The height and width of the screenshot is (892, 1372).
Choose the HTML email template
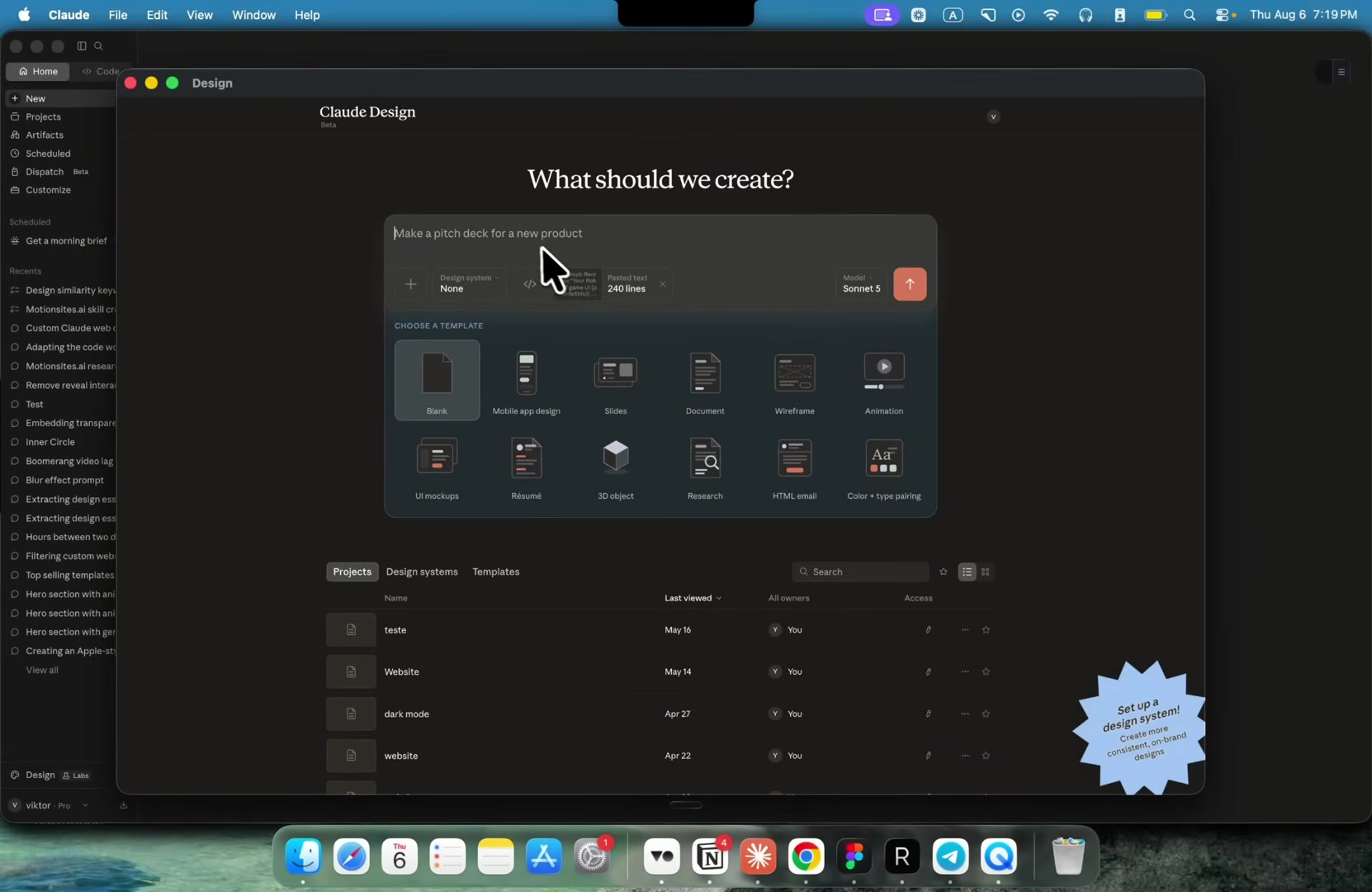(794, 467)
